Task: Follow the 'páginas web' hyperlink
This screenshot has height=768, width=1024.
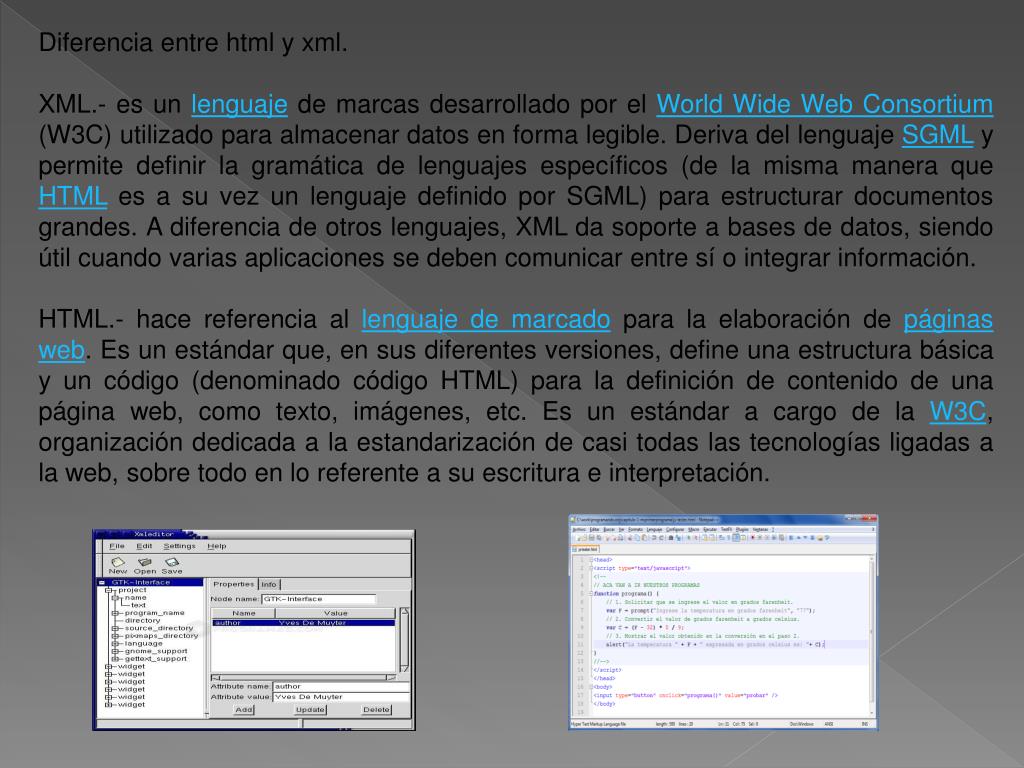Action: click(948, 319)
